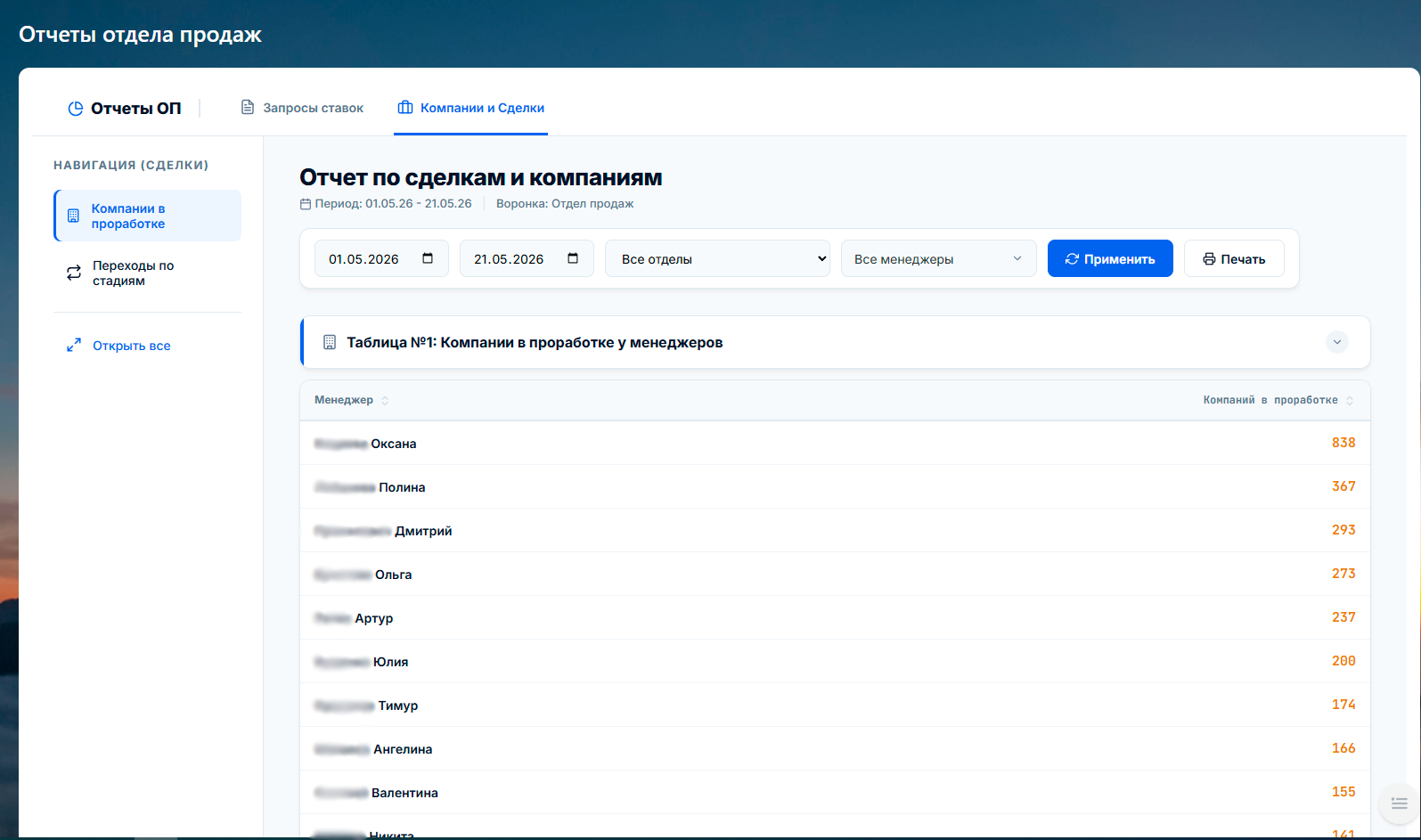Click the manager row for Тимур

click(835, 705)
